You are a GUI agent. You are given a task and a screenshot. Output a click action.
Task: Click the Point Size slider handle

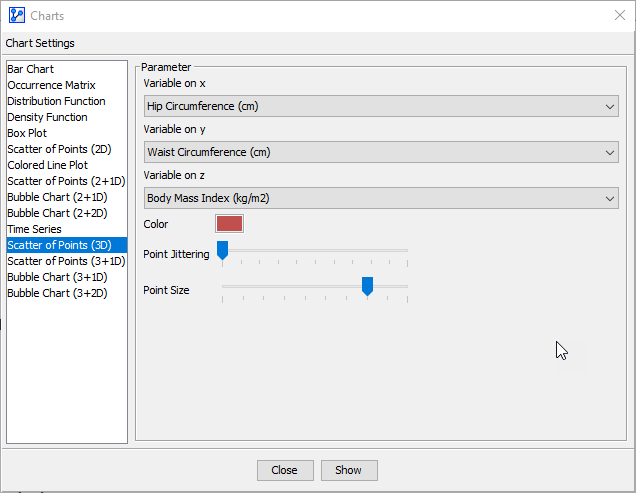pyautogui.click(x=367, y=287)
